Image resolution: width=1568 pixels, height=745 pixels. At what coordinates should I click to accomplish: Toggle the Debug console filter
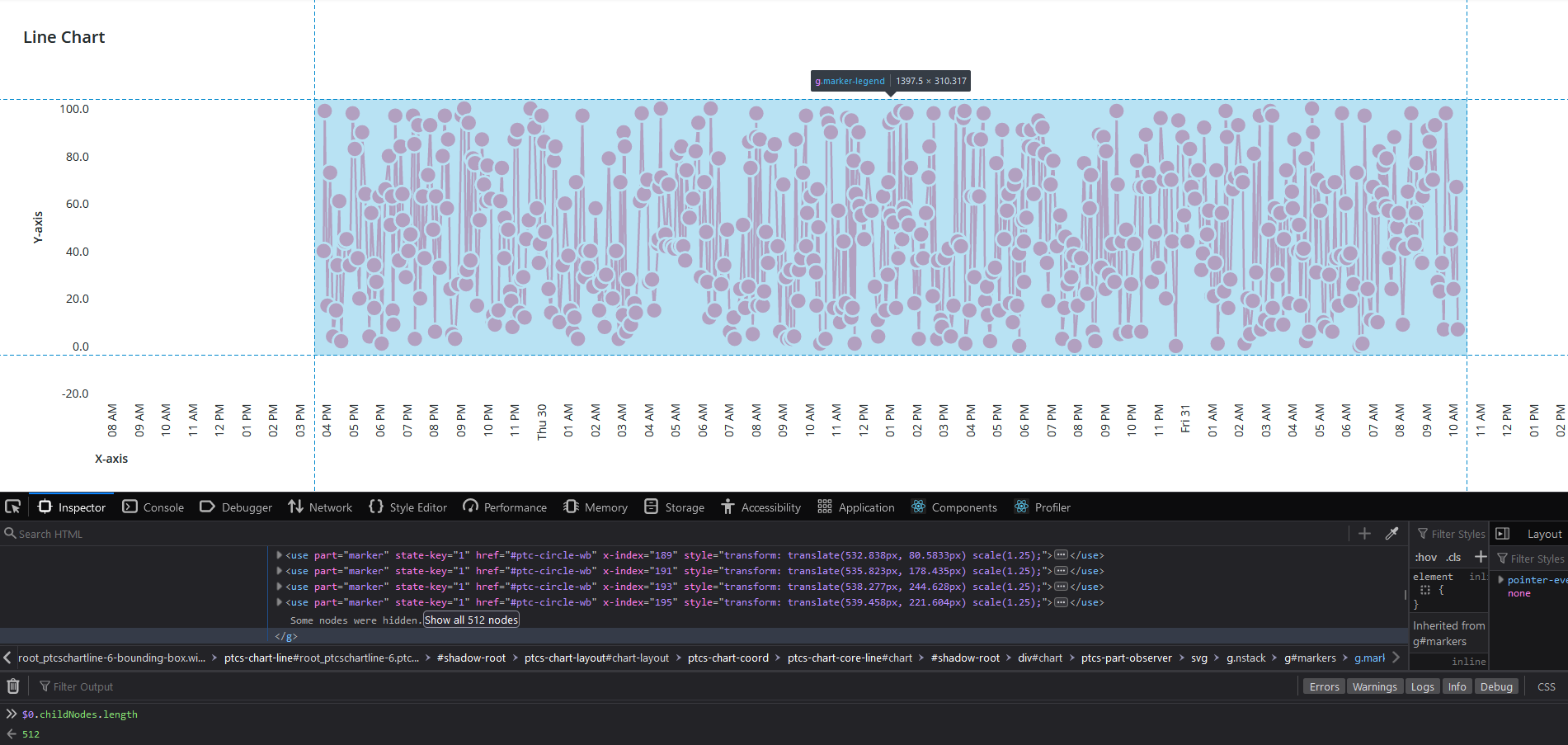1495,686
